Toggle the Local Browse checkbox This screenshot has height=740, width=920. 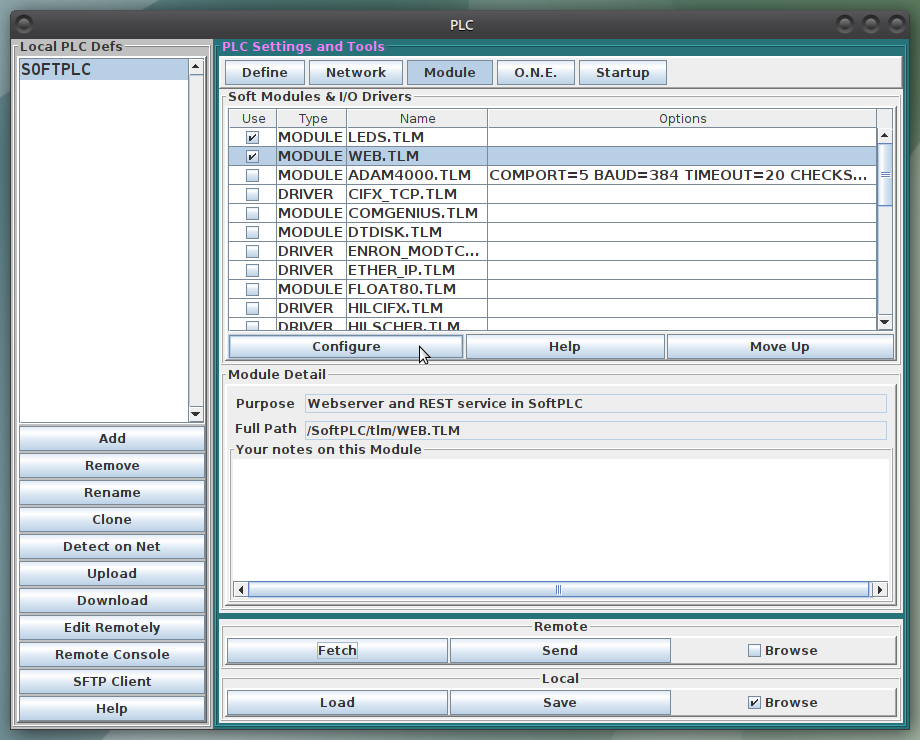tap(755, 702)
